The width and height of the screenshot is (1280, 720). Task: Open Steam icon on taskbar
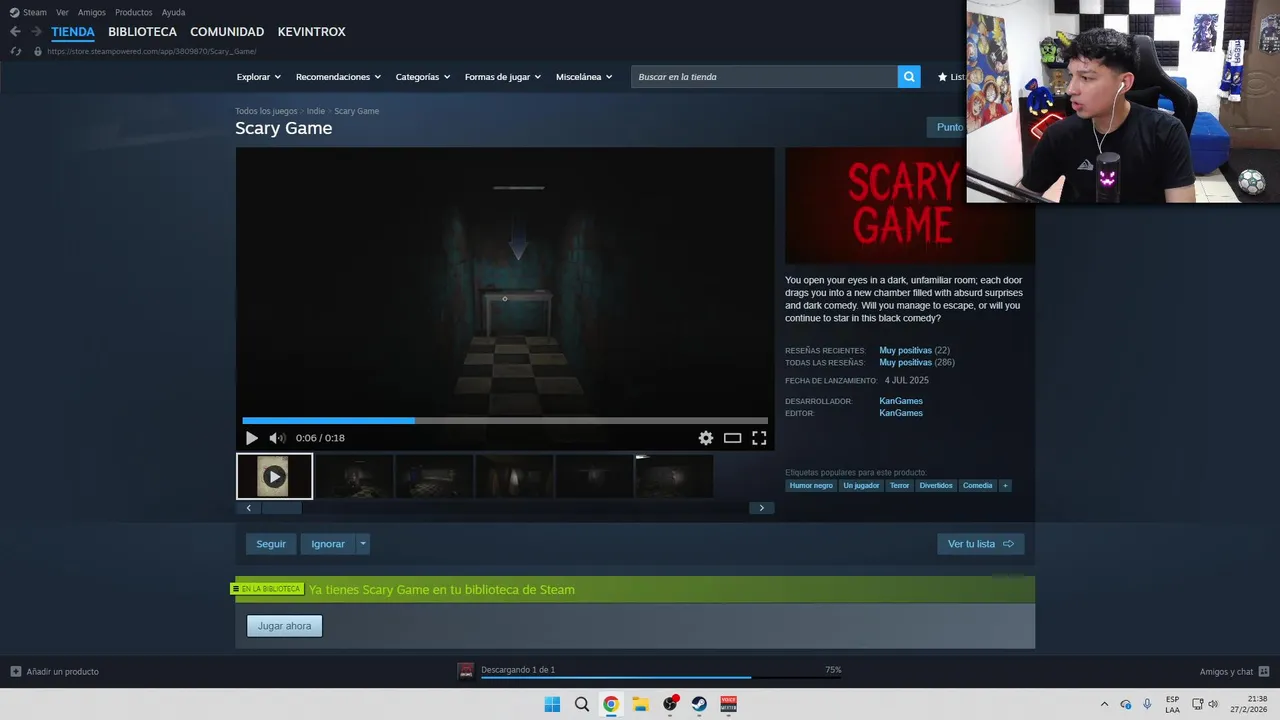699,704
